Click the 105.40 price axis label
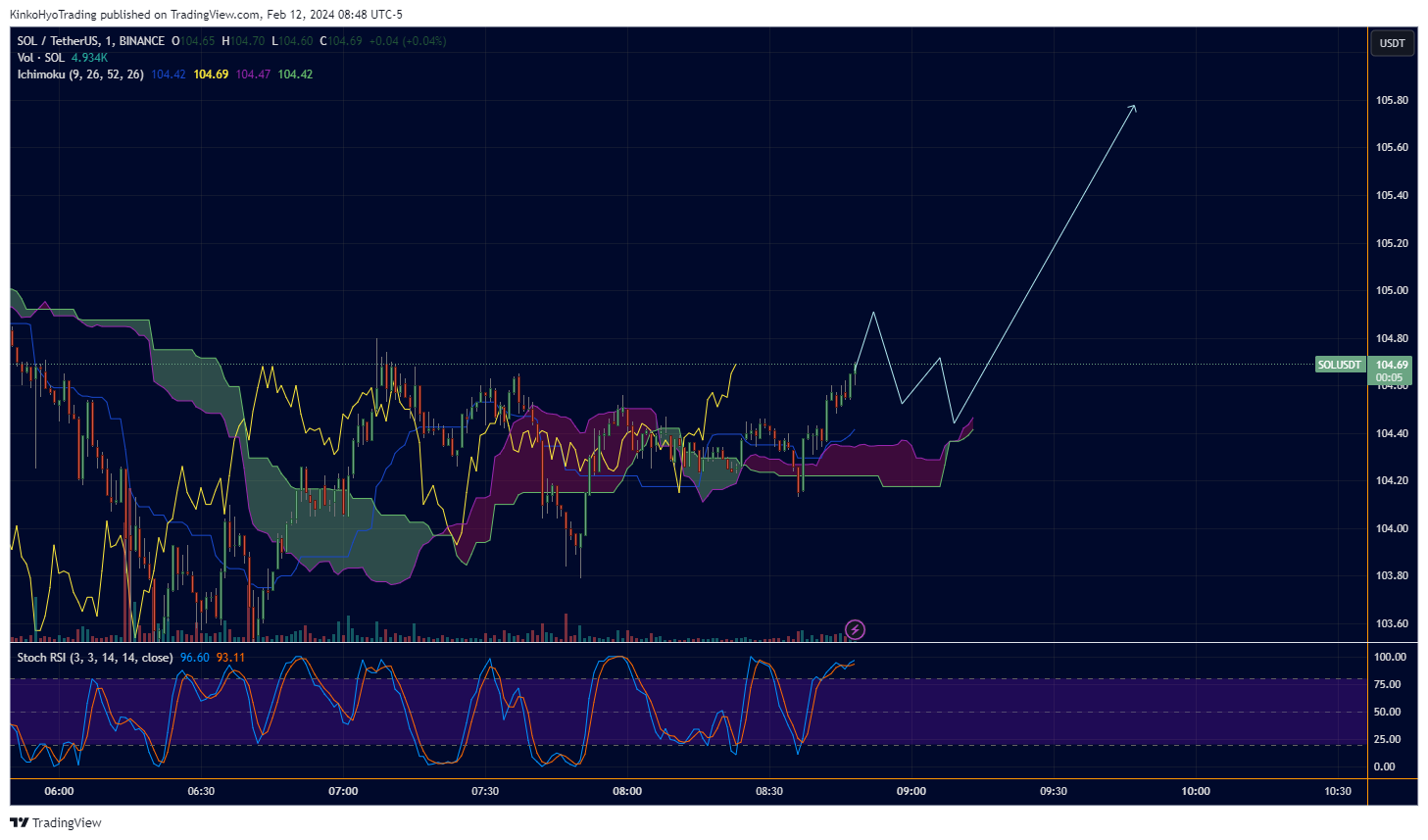 [1392, 195]
